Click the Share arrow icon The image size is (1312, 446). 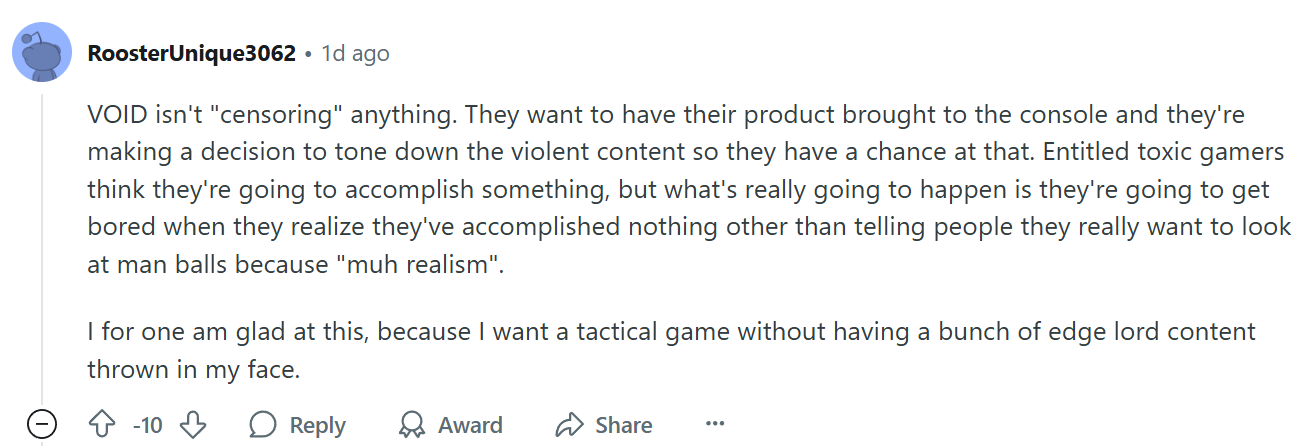[x=569, y=425]
